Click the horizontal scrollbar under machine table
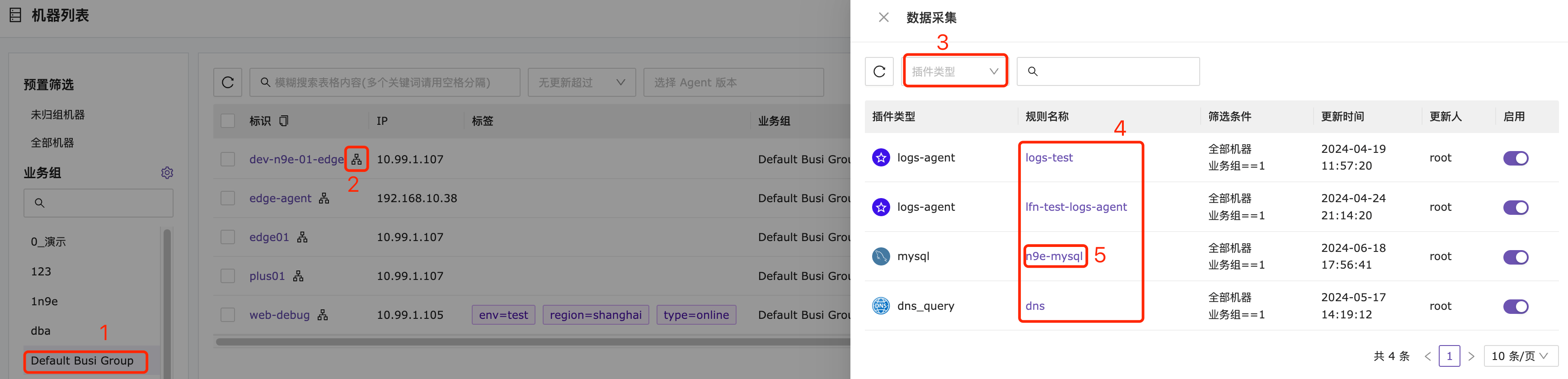Screen dimensions: 1568x379 tap(533, 342)
